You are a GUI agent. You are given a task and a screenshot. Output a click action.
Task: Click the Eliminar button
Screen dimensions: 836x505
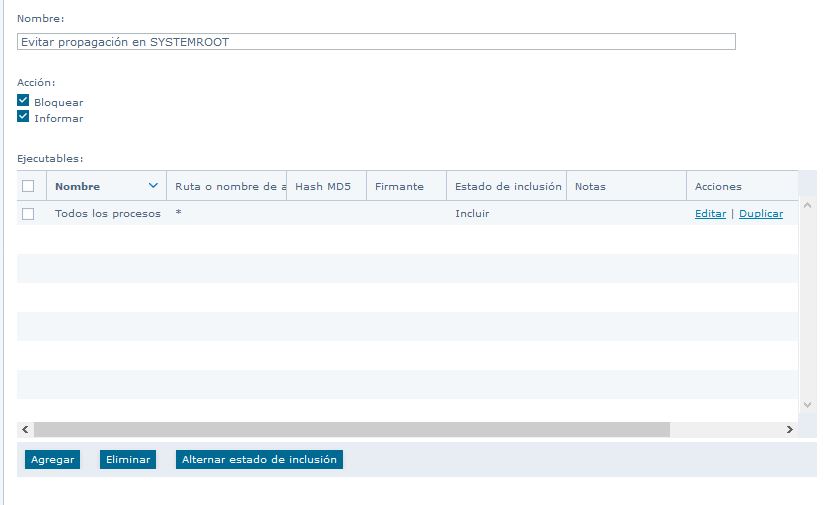128,459
